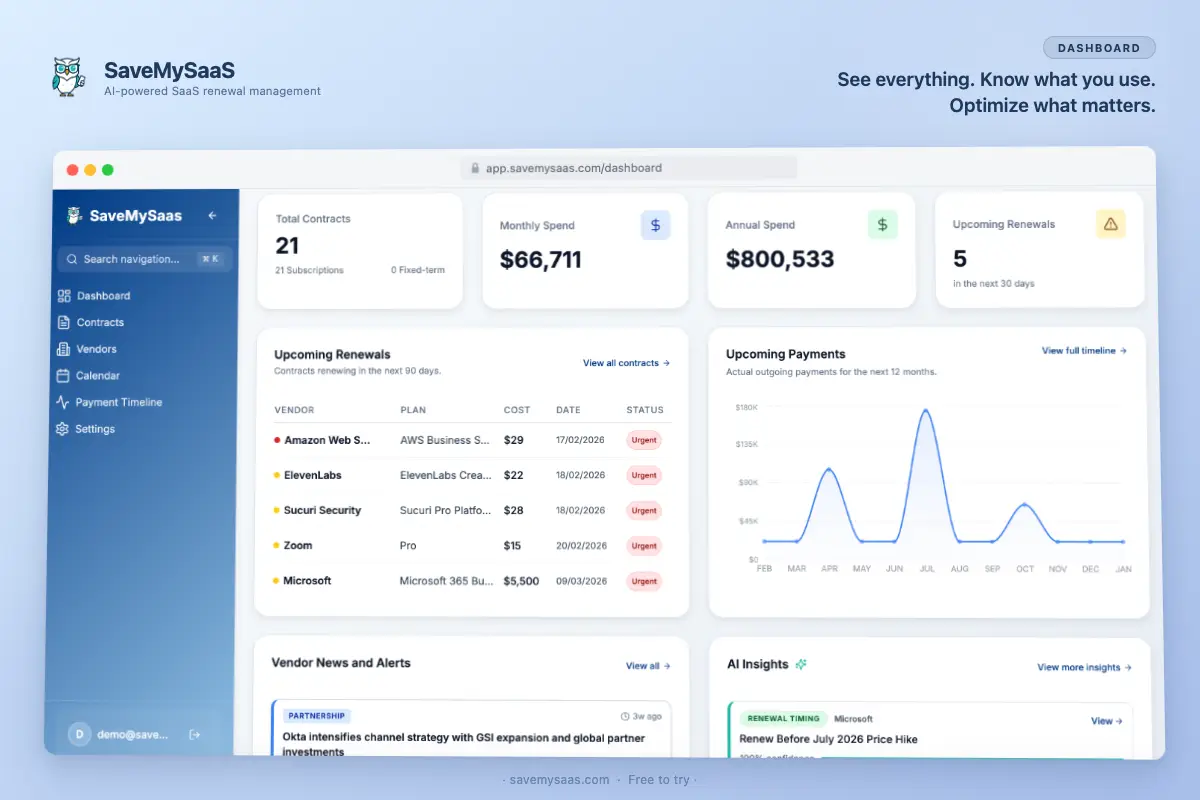Click the sparkle icon next to AI Insights
The width and height of the screenshot is (1200, 800).
coord(801,664)
